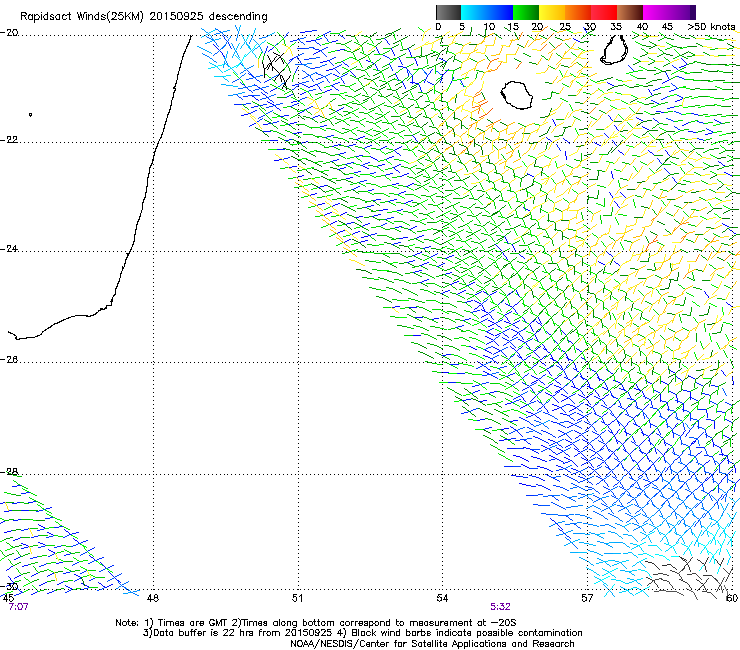Image resolution: width=740 pixels, height=650 pixels.
Task: Click the '0' tick label under color bar
Action: [x=438, y=26]
